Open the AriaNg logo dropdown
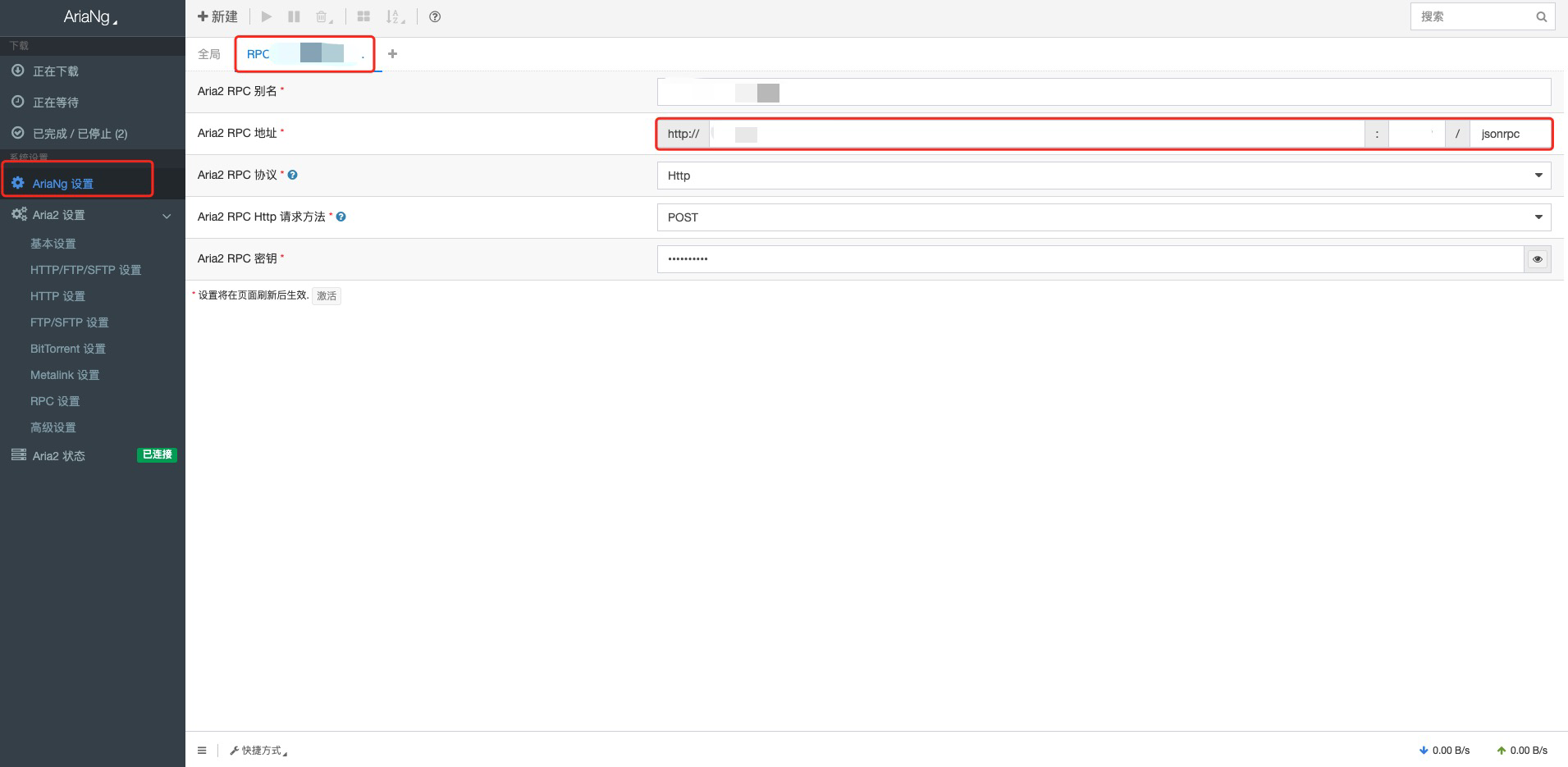The width and height of the screenshot is (1568, 767). (x=91, y=17)
